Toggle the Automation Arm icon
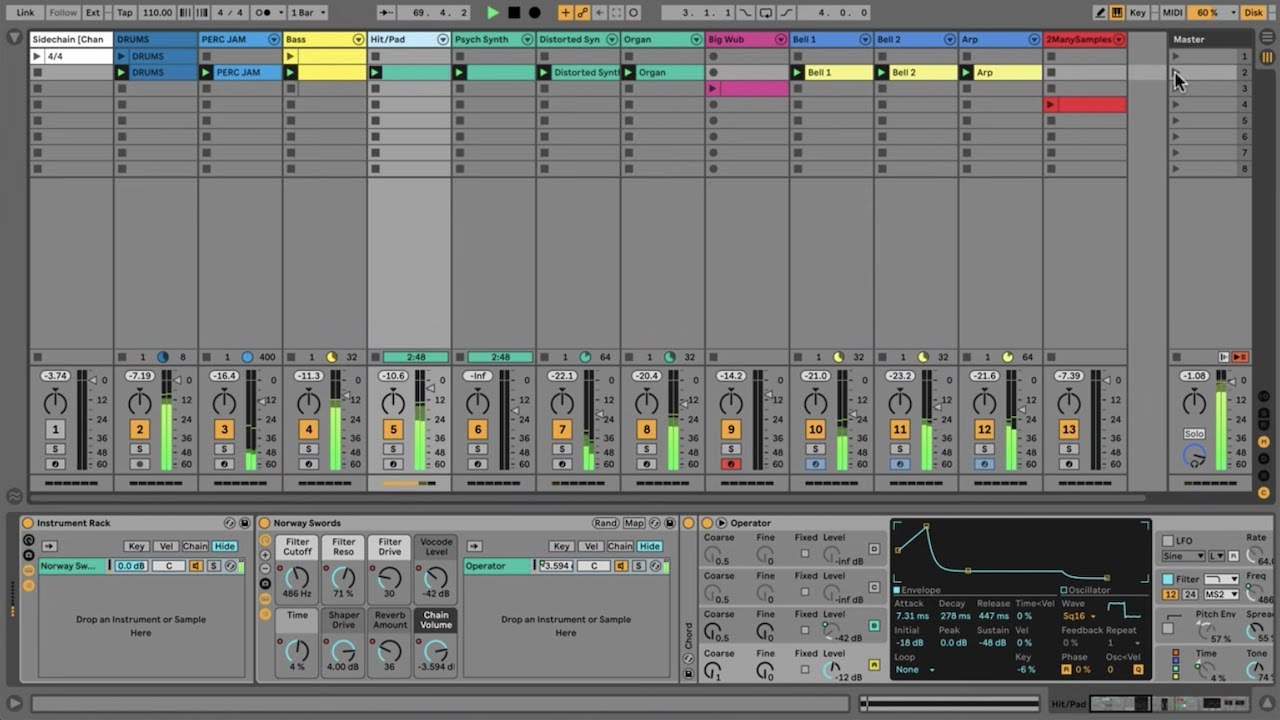Screen dimensions: 1280x720 (583, 13)
